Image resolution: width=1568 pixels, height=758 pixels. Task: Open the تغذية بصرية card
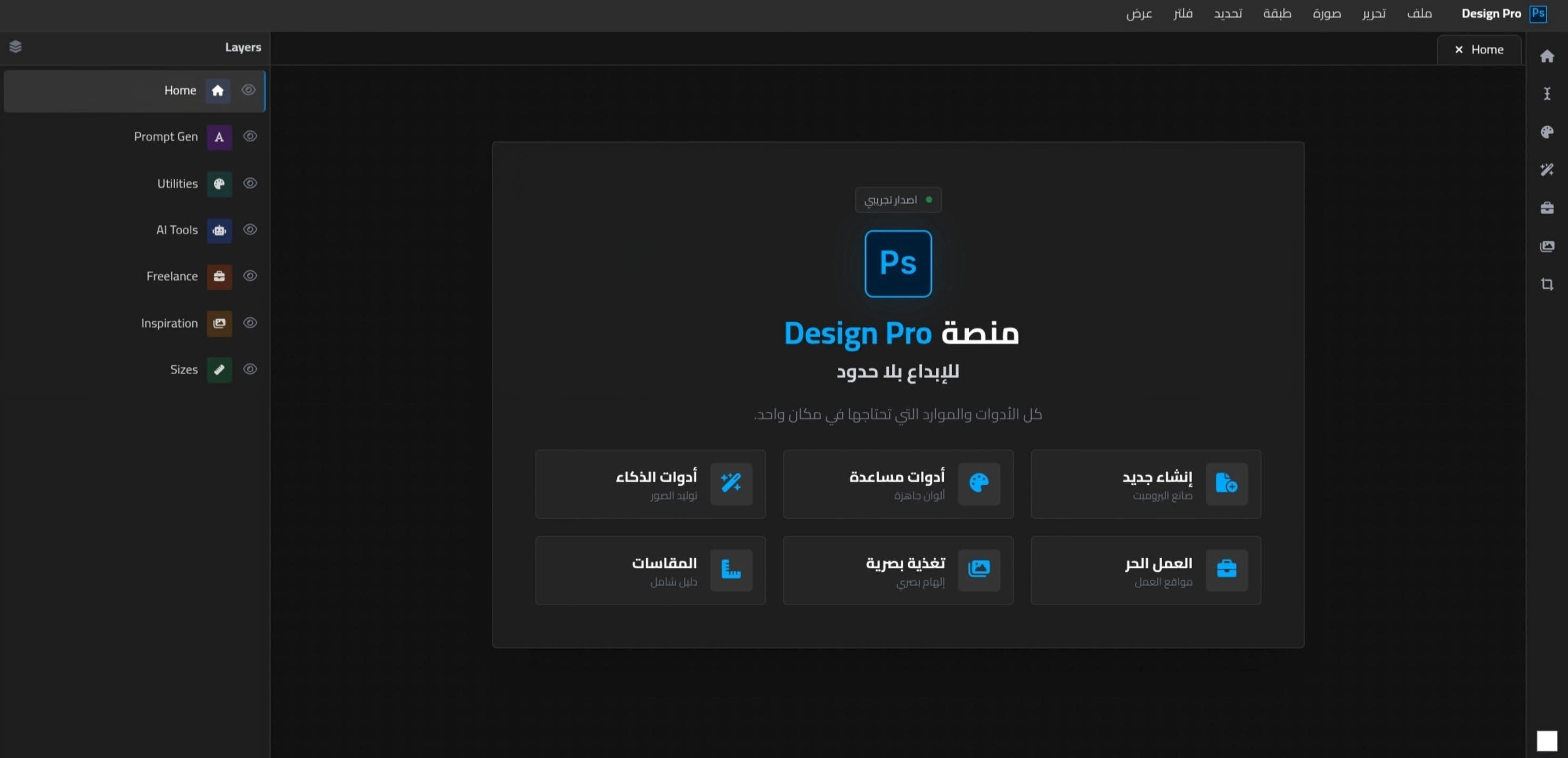coord(898,570)
